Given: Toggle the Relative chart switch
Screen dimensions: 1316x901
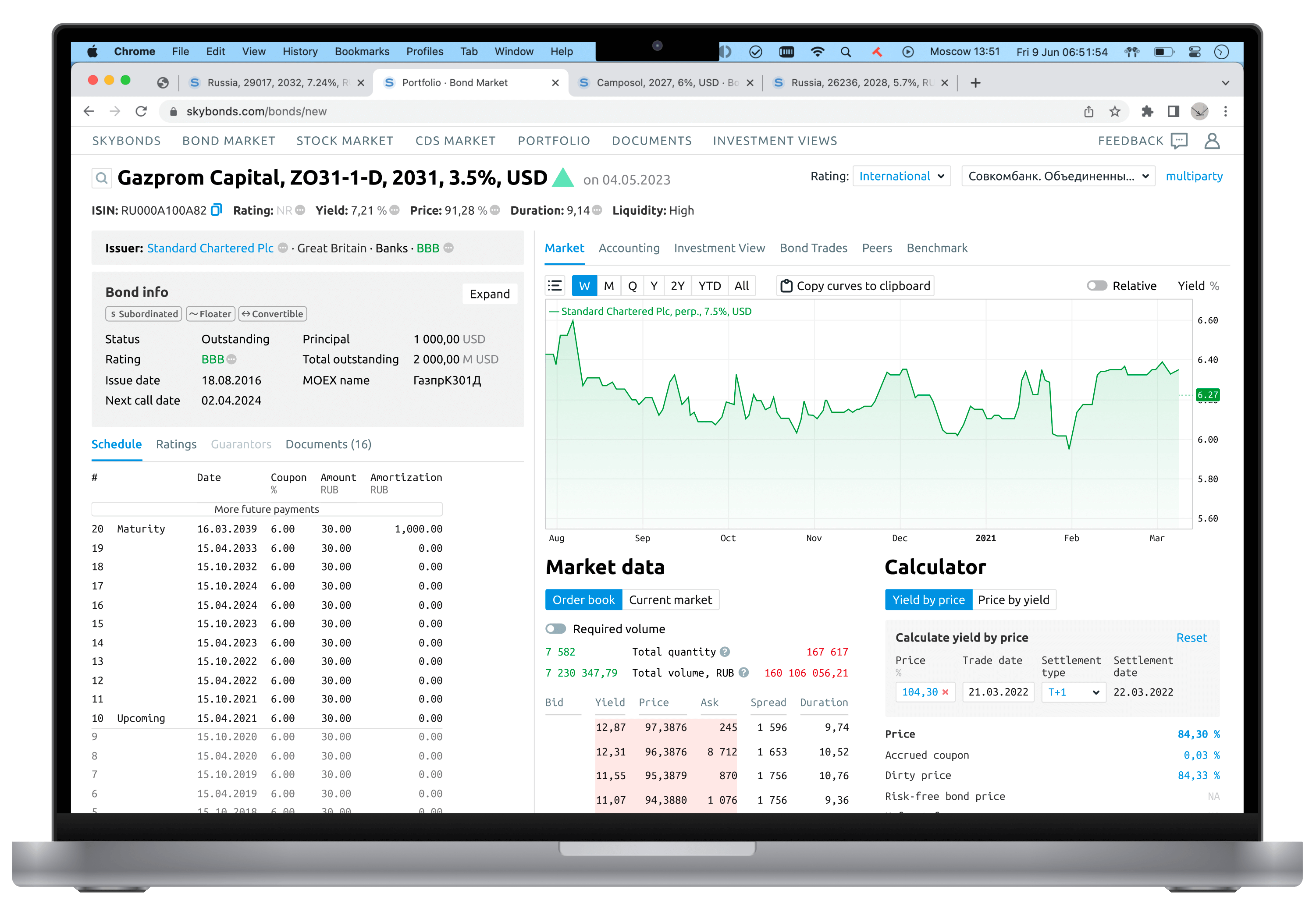Looking at the screenshot, I should click(1096, 286).
